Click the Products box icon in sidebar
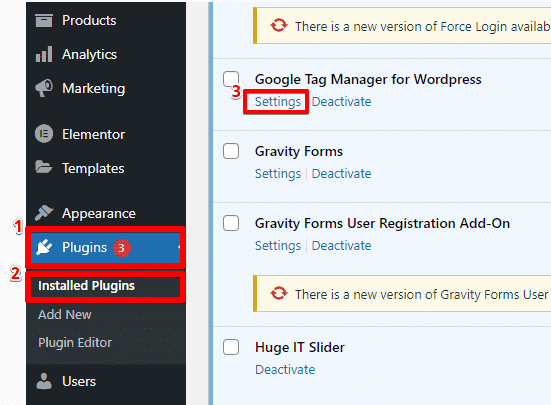Screen dimensions: 551x405 pyautogui.click(x=44, y=20)
